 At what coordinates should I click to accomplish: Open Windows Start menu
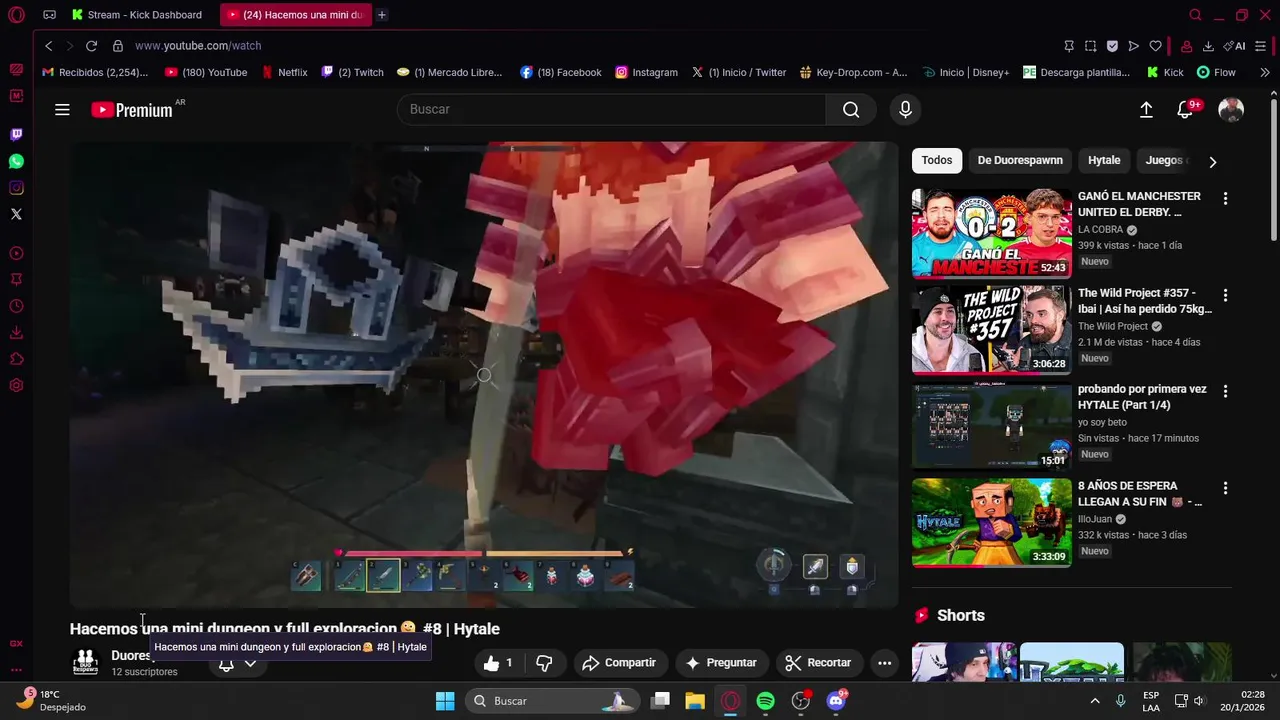click(445, 701)
